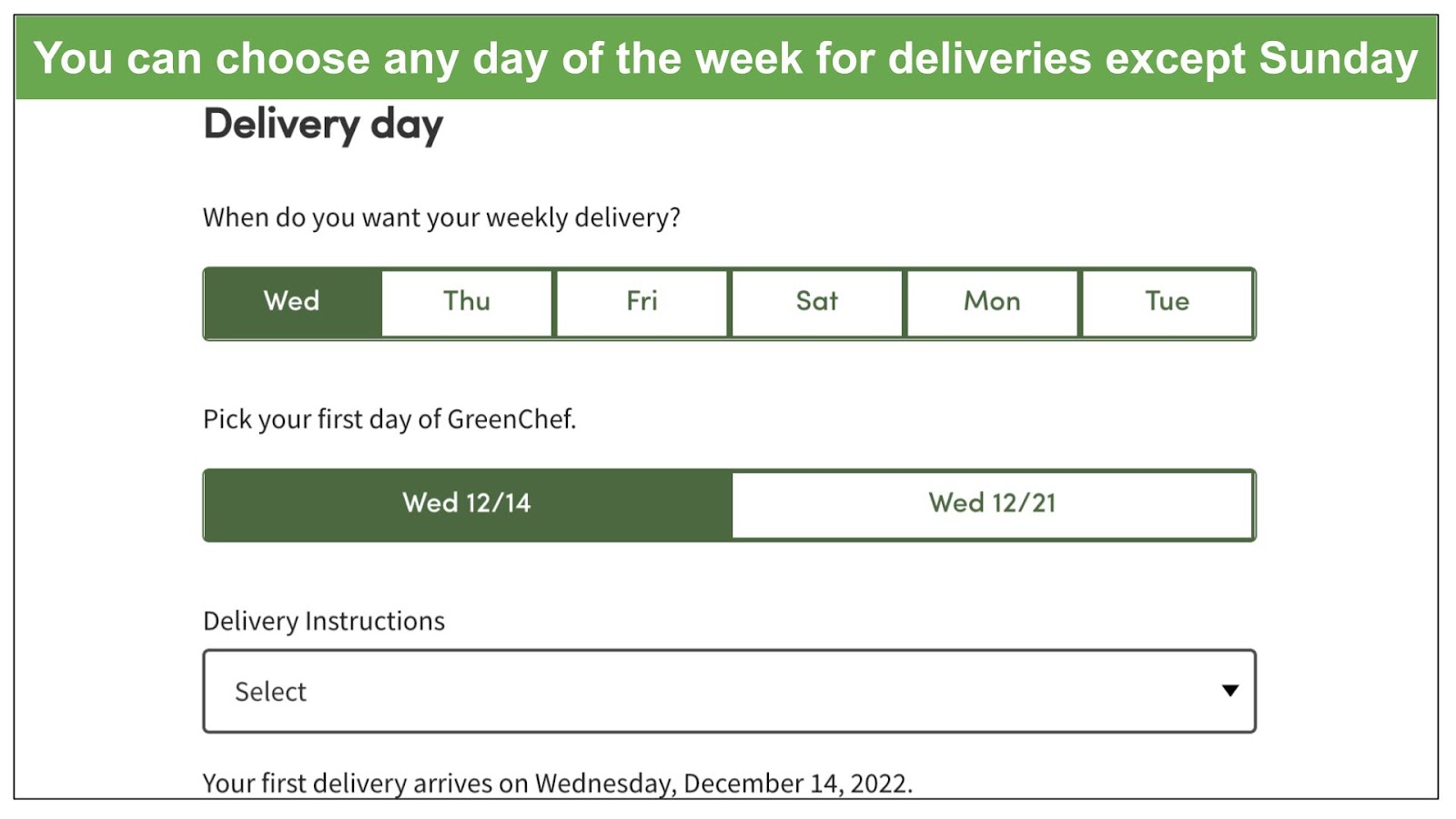This screenshot has width=1456, height=819.
Task: Click the December 14, 2022 date text
Action: point(797,784)
